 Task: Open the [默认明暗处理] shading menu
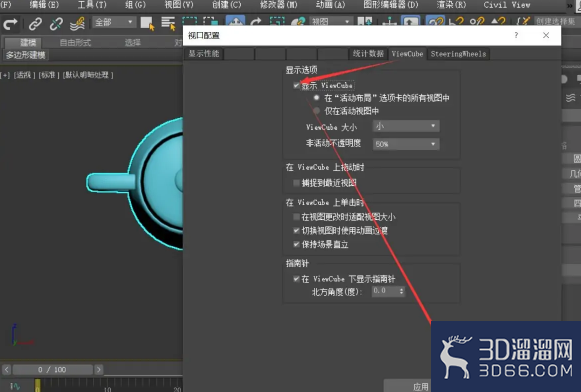click(88, 75)
